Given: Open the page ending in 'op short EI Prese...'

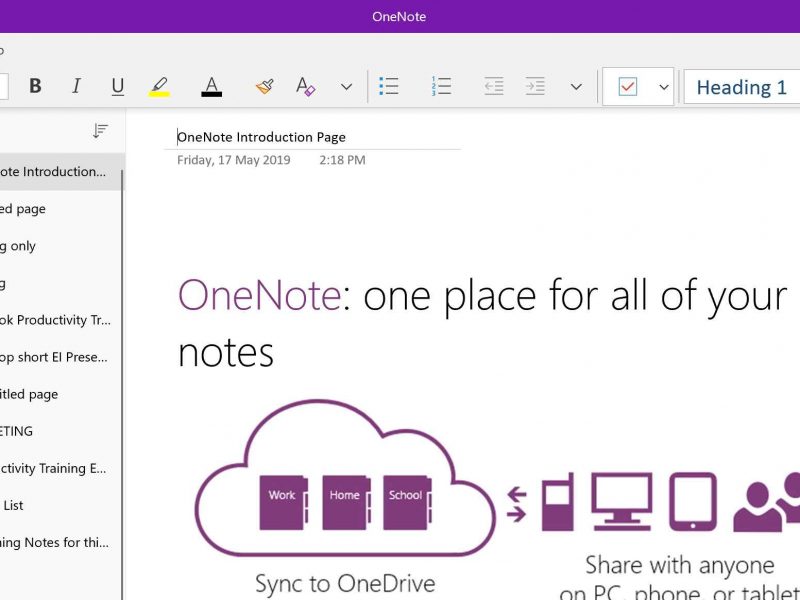Looking at the screenshot, I should click(x=61, y=357).
